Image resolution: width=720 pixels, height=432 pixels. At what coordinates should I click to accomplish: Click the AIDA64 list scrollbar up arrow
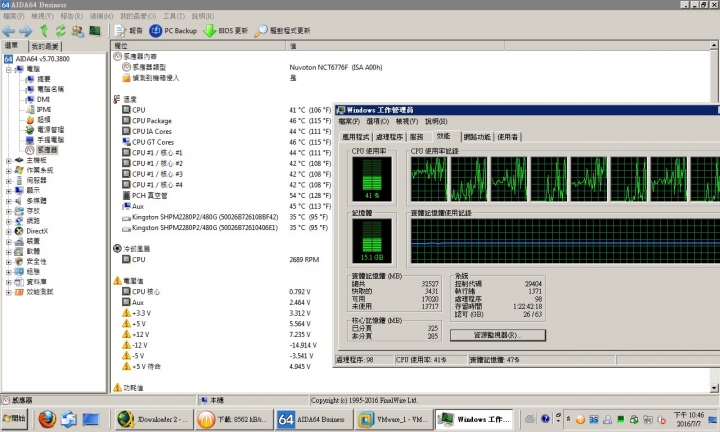(714, 45)
